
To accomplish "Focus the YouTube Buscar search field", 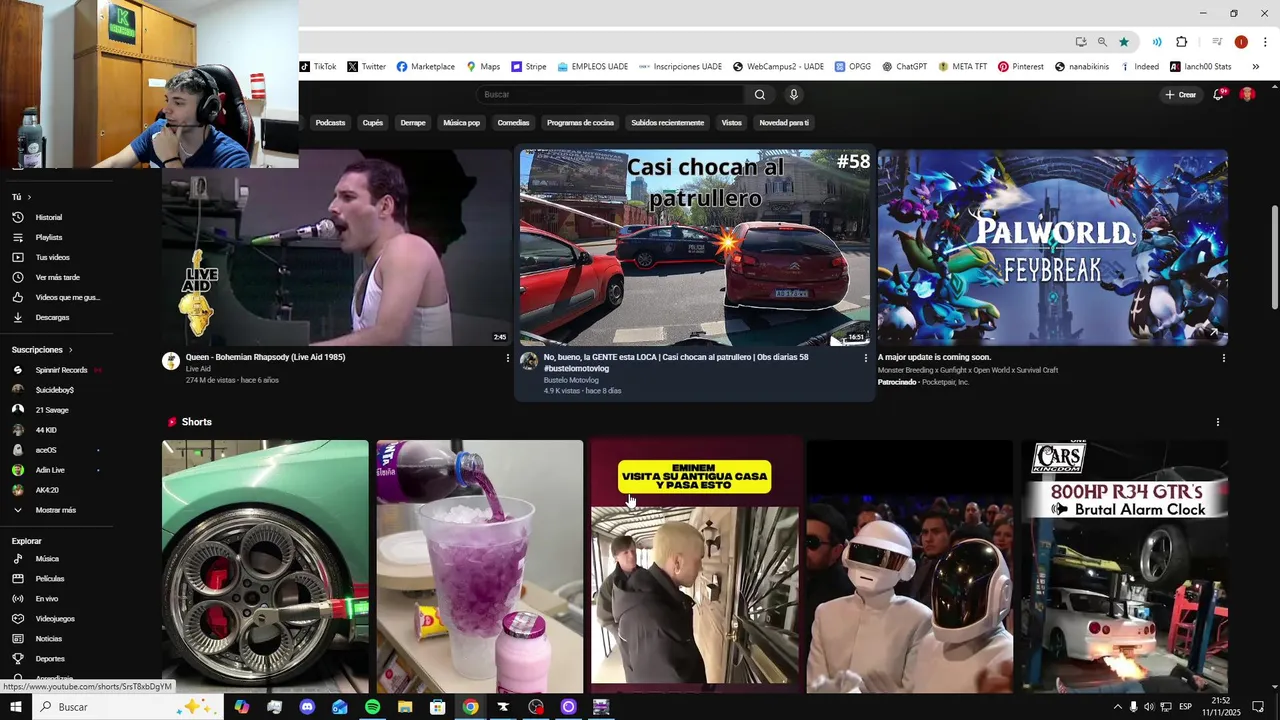I will coord(610,95).
